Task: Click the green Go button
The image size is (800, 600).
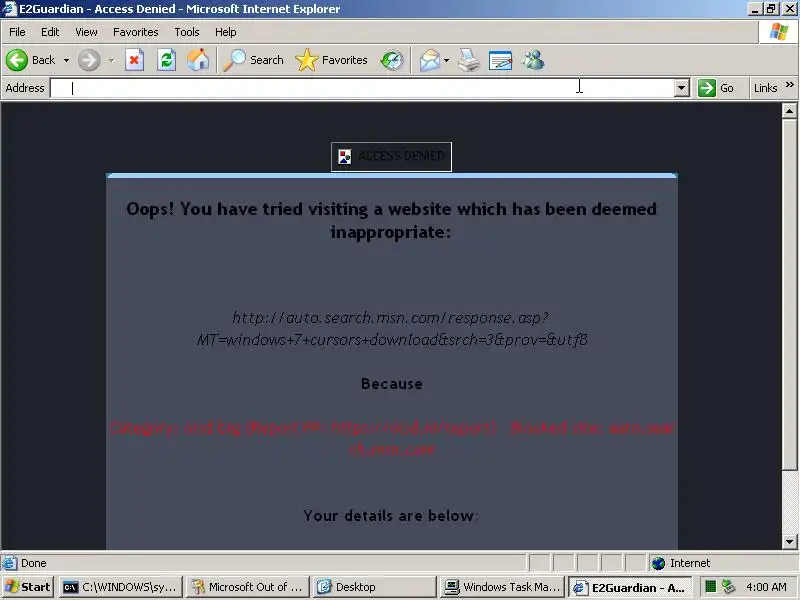Action: (716, 88)
